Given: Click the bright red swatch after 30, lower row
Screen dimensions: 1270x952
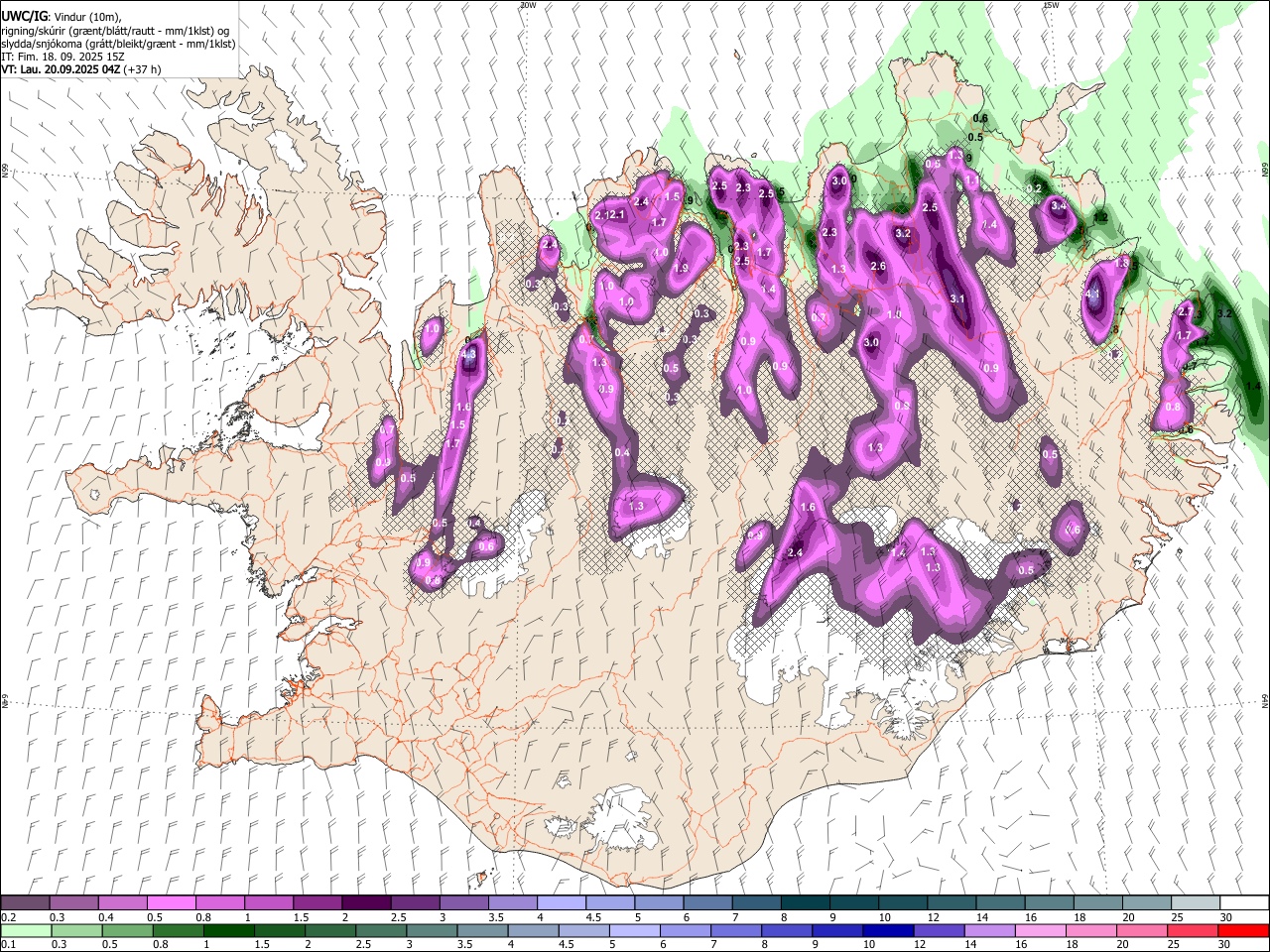Looking at the screenshot, I should coord(1243,930).
